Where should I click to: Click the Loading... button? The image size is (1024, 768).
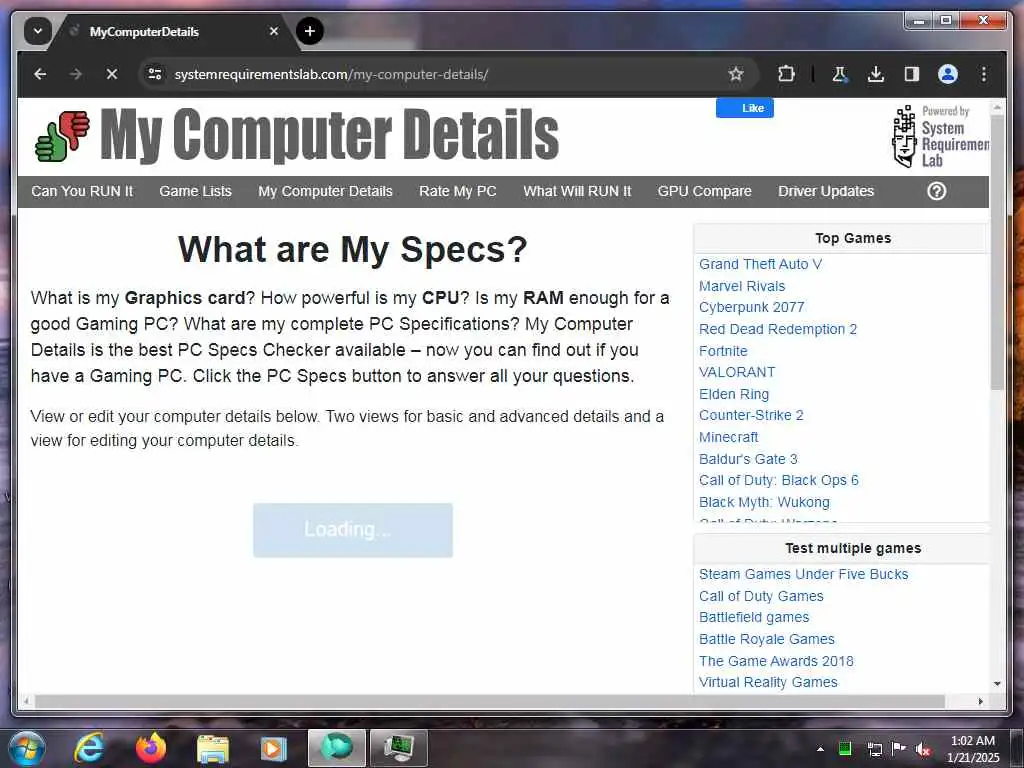[x=353, y=530]
